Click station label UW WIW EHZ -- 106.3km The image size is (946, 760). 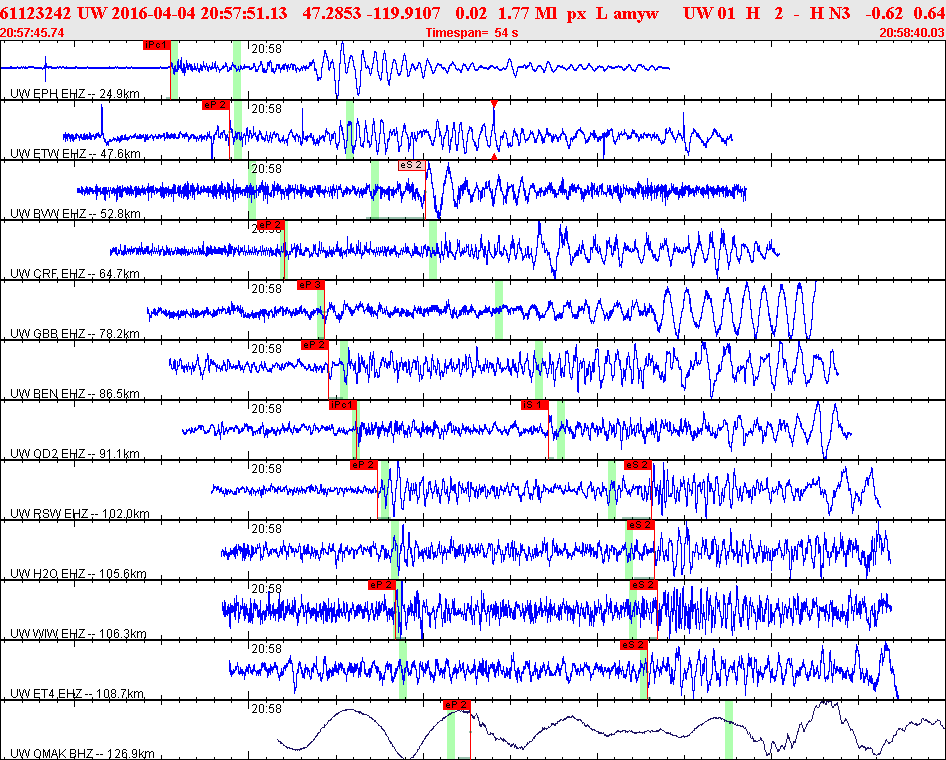point(78,634)
